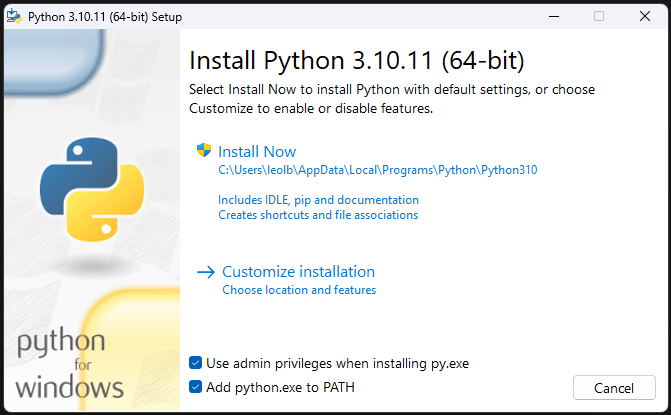Click the "Includes IDLE, pip and documentation" line
671x415 pixels.
318,200
